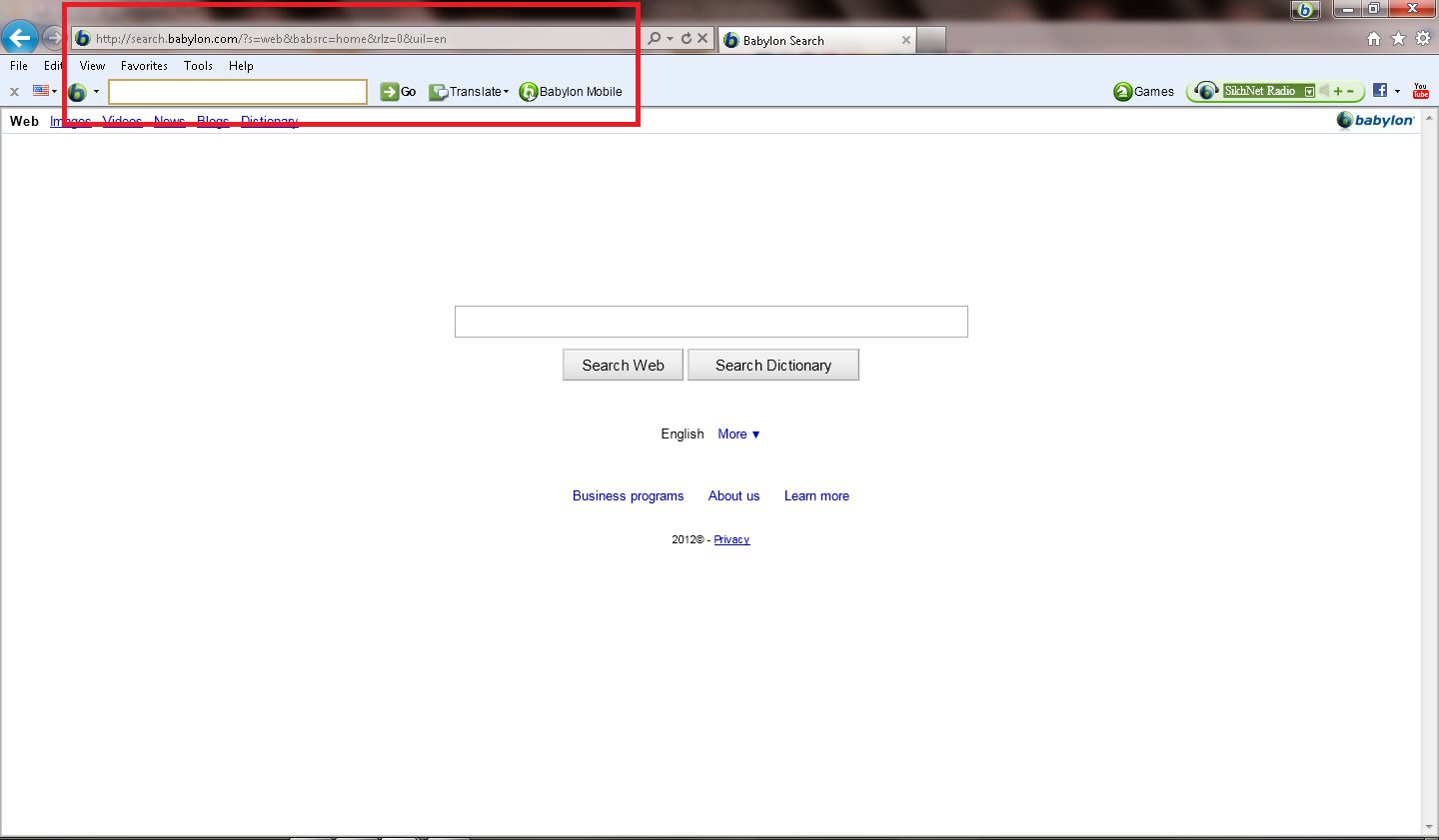Open the Tools menu
The image size is (1439, 840).
[x=198, y=66]
